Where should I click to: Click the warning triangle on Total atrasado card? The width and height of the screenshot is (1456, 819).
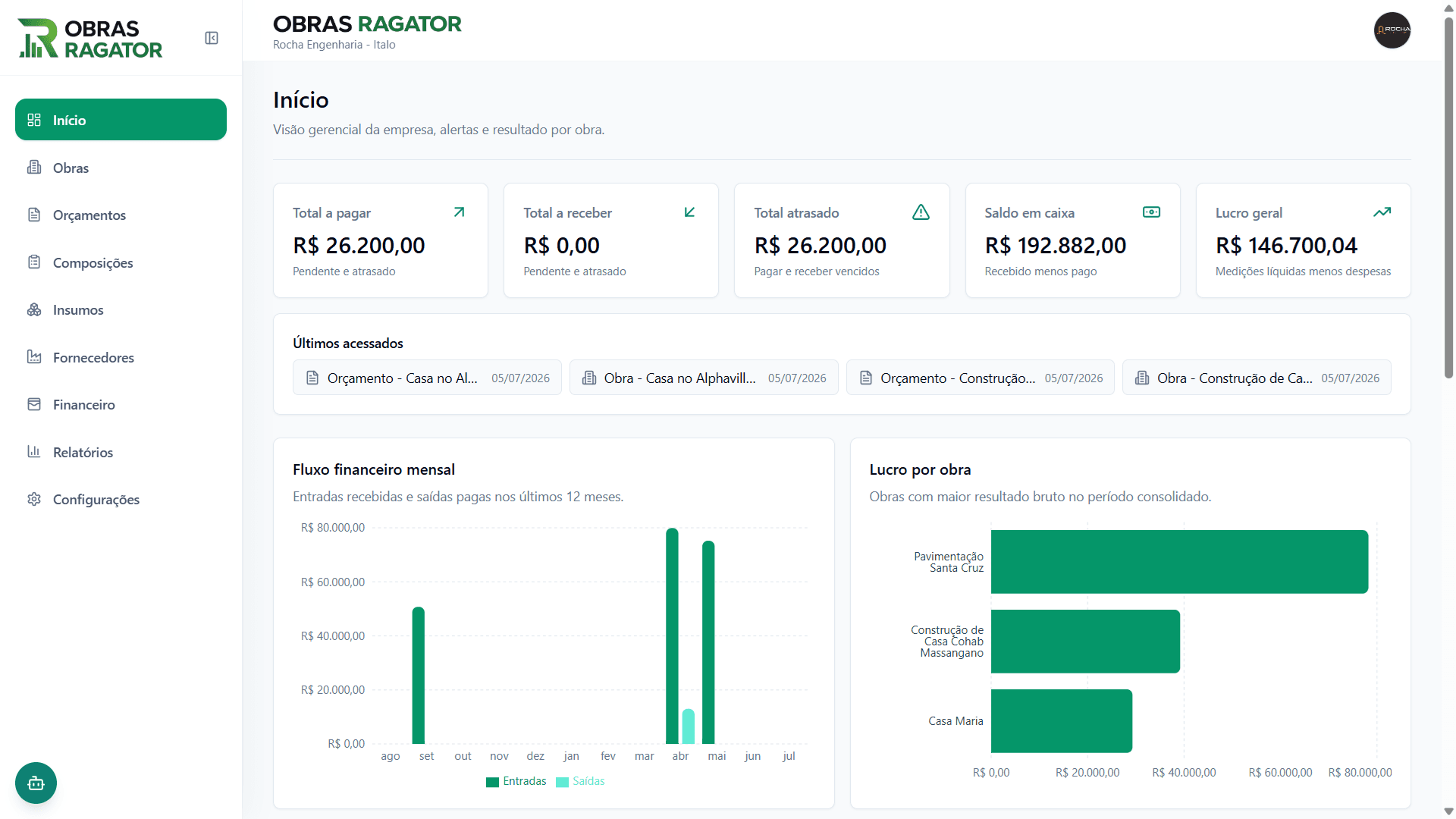coord(921,212)
